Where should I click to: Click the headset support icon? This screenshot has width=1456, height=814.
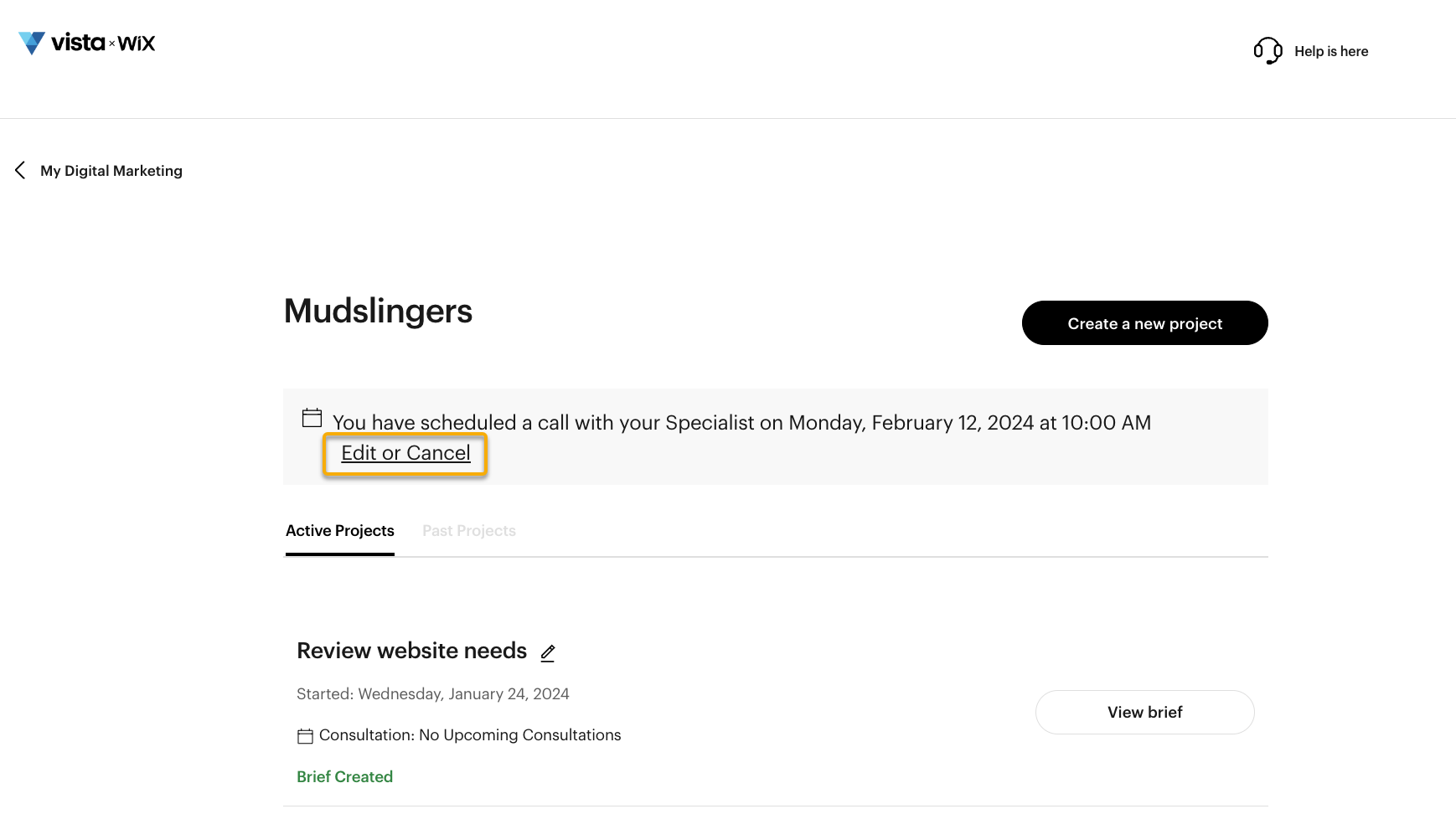pyautogui.click(x=1268, y=50)
